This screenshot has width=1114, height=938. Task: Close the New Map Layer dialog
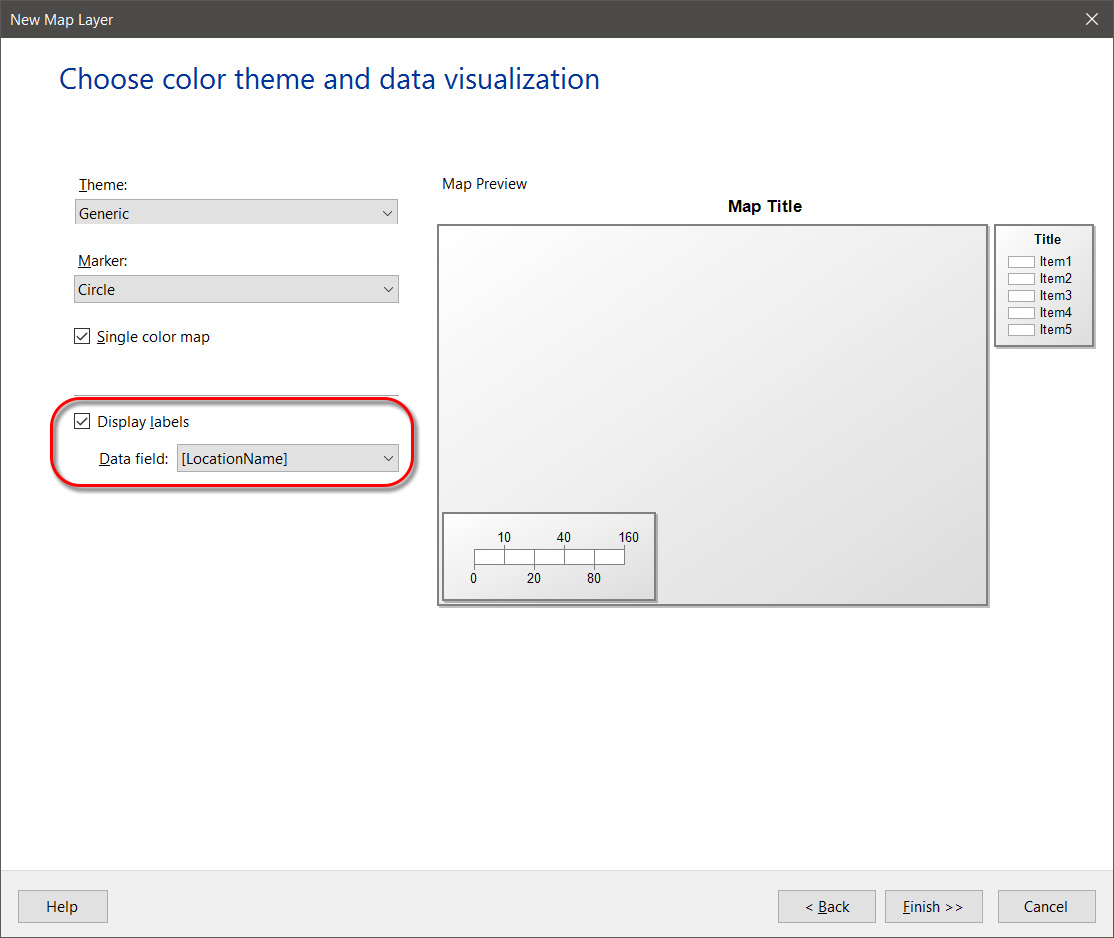pos(1092,19)
